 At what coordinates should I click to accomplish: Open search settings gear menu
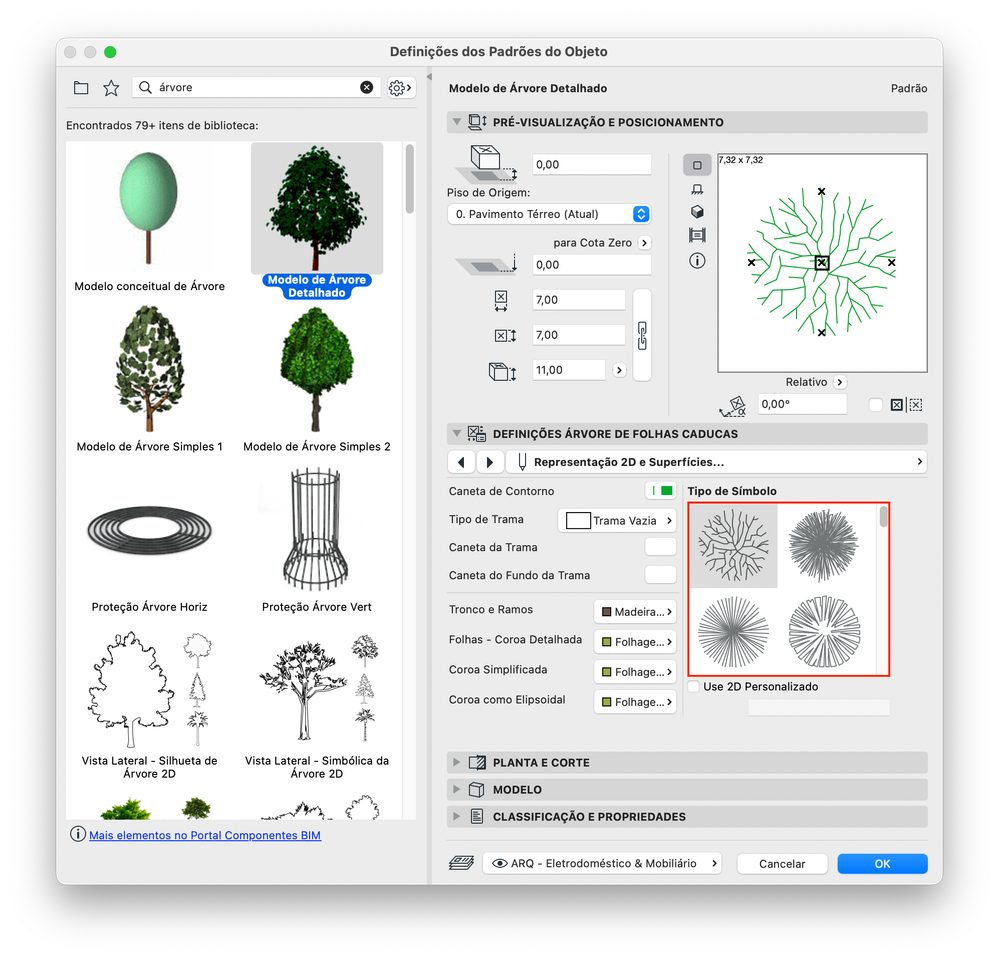(401, 87)
